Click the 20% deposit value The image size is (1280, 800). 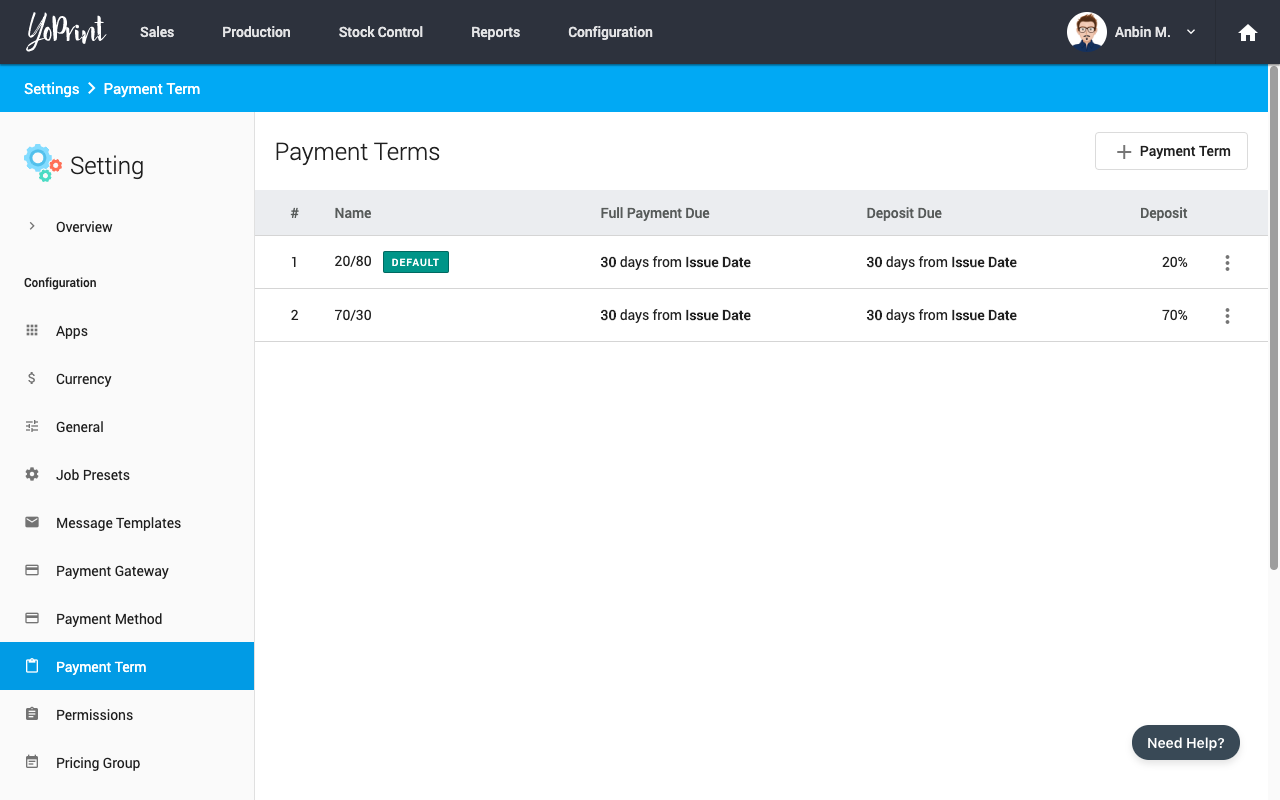[x=1175, y=262]
